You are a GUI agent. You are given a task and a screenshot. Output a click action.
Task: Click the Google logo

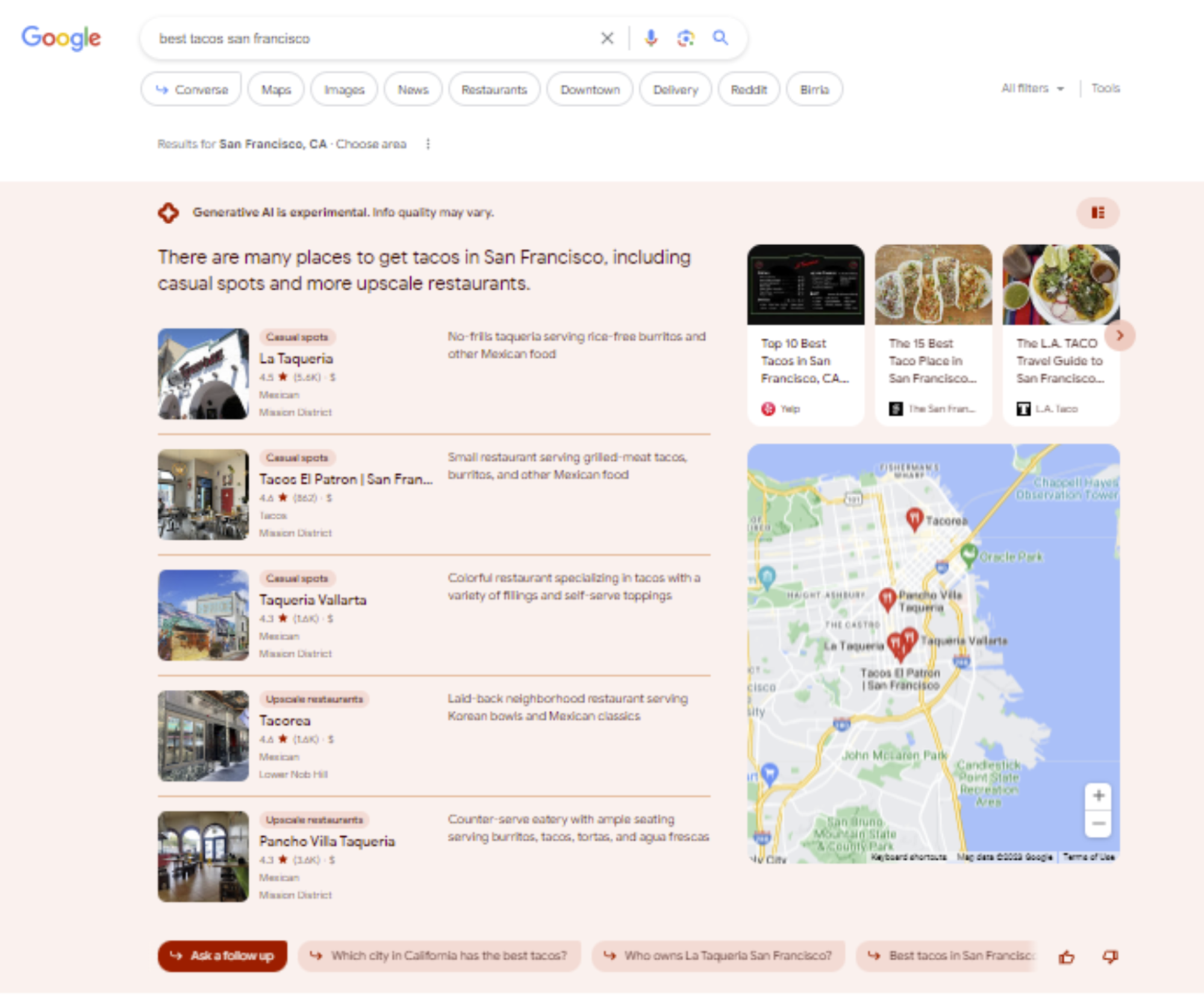click(61, 38)
